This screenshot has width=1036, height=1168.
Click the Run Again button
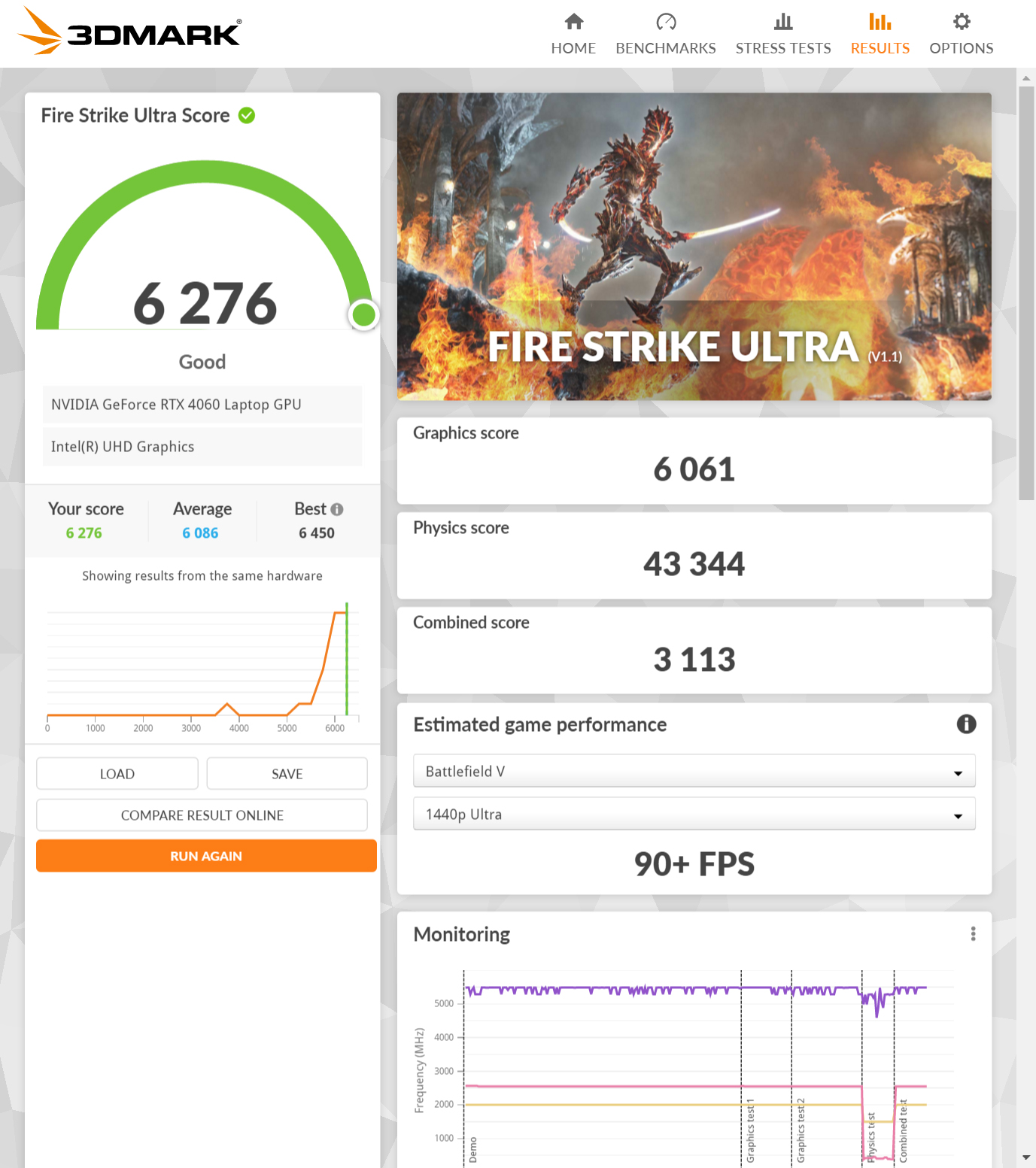(x=206, y=856)
